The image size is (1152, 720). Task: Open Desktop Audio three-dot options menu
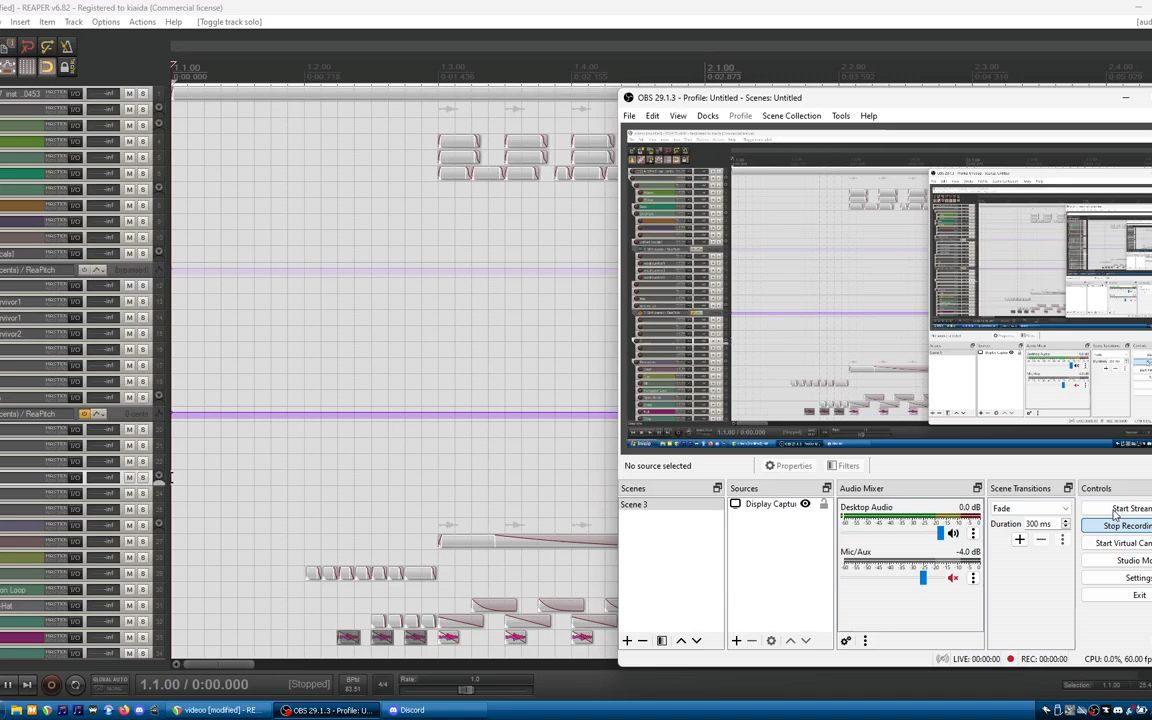(973, 534)
